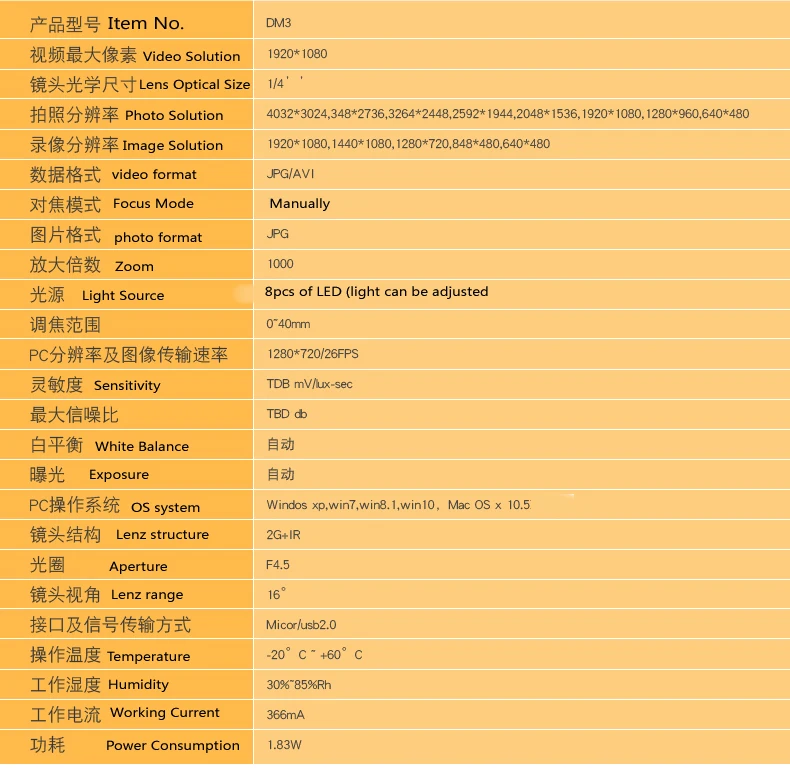Click the 'Item No.' label cell

tap(126, 20)
